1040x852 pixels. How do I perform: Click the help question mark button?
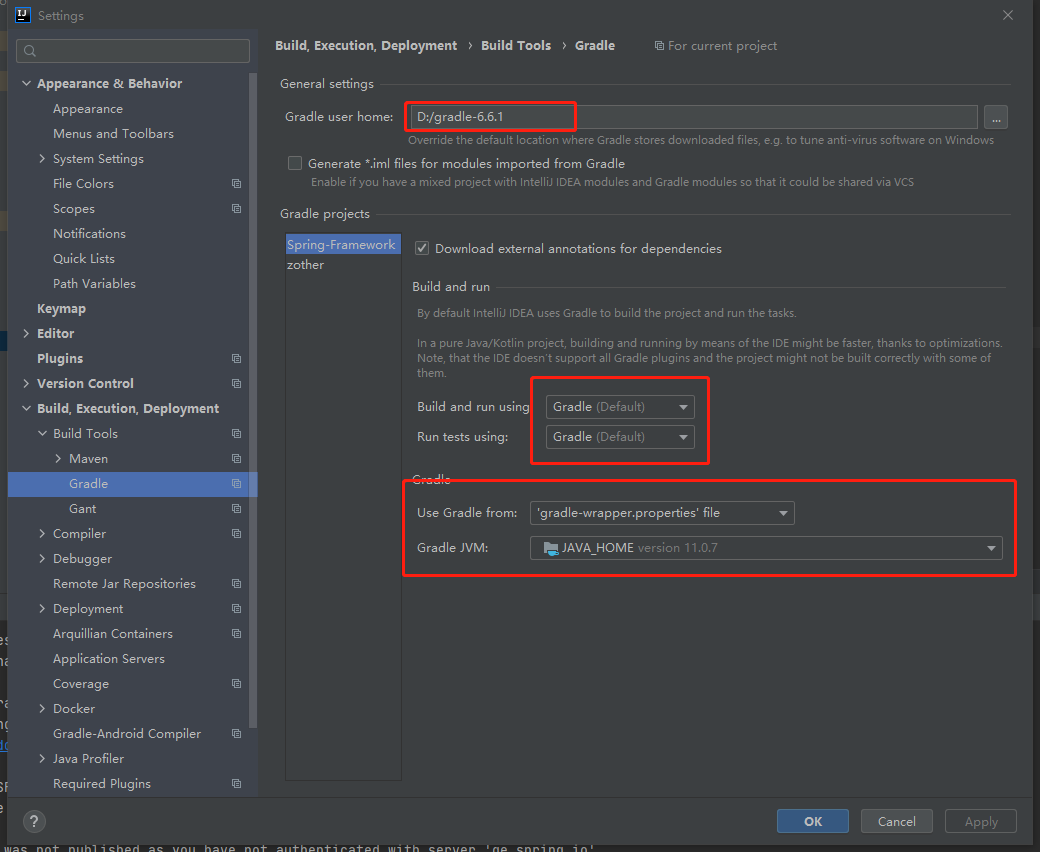pos(34,822)
